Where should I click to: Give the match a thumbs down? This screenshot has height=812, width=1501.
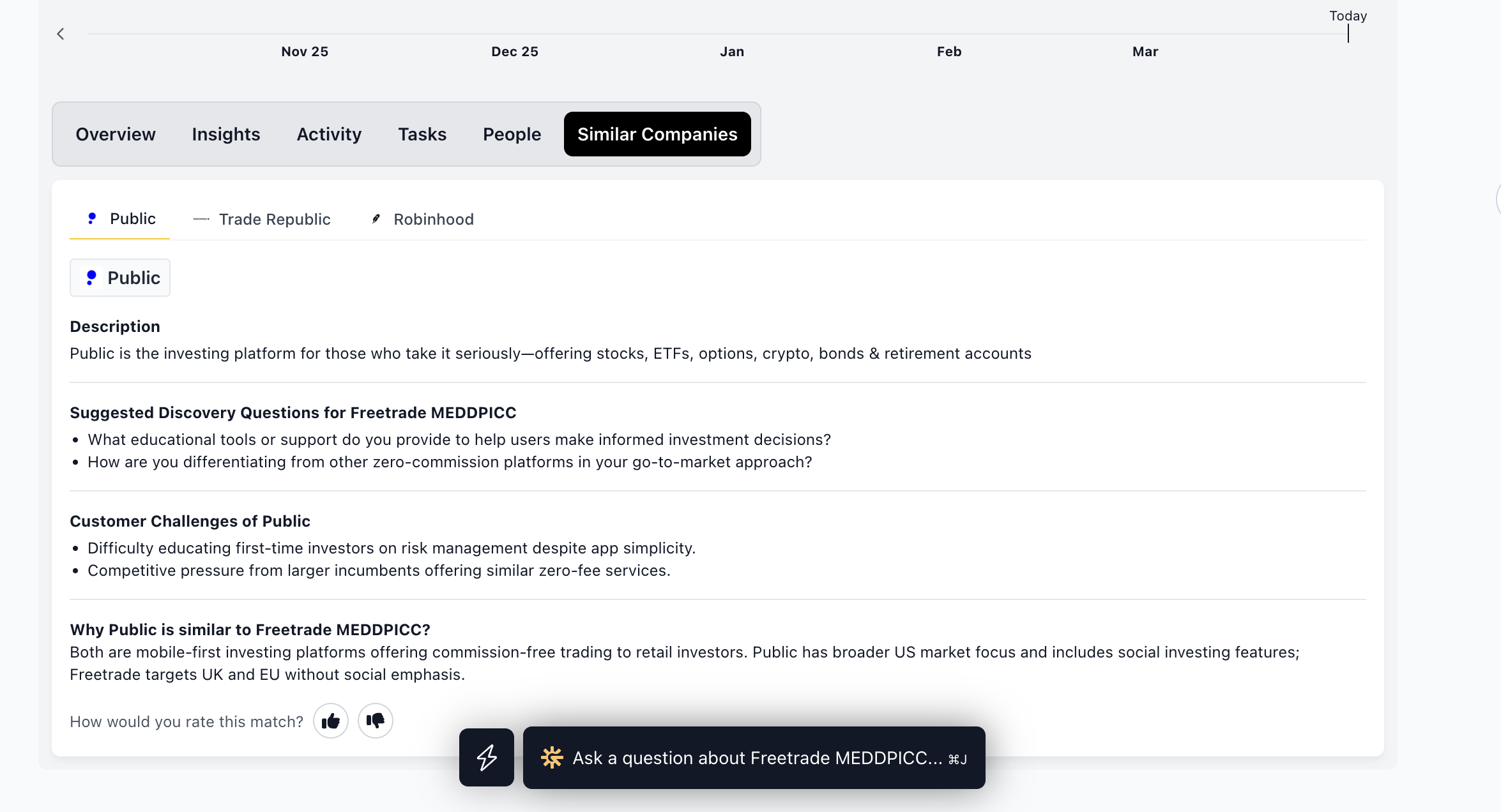[376, 721]
